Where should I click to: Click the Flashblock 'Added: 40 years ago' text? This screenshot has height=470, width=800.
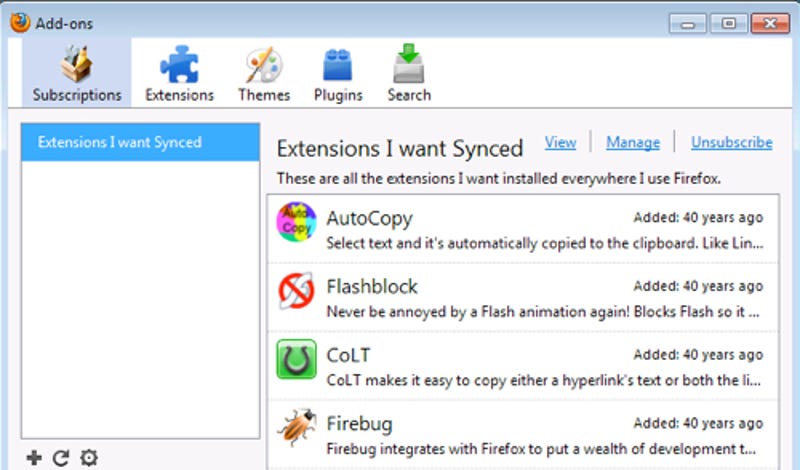pos(698,286)
